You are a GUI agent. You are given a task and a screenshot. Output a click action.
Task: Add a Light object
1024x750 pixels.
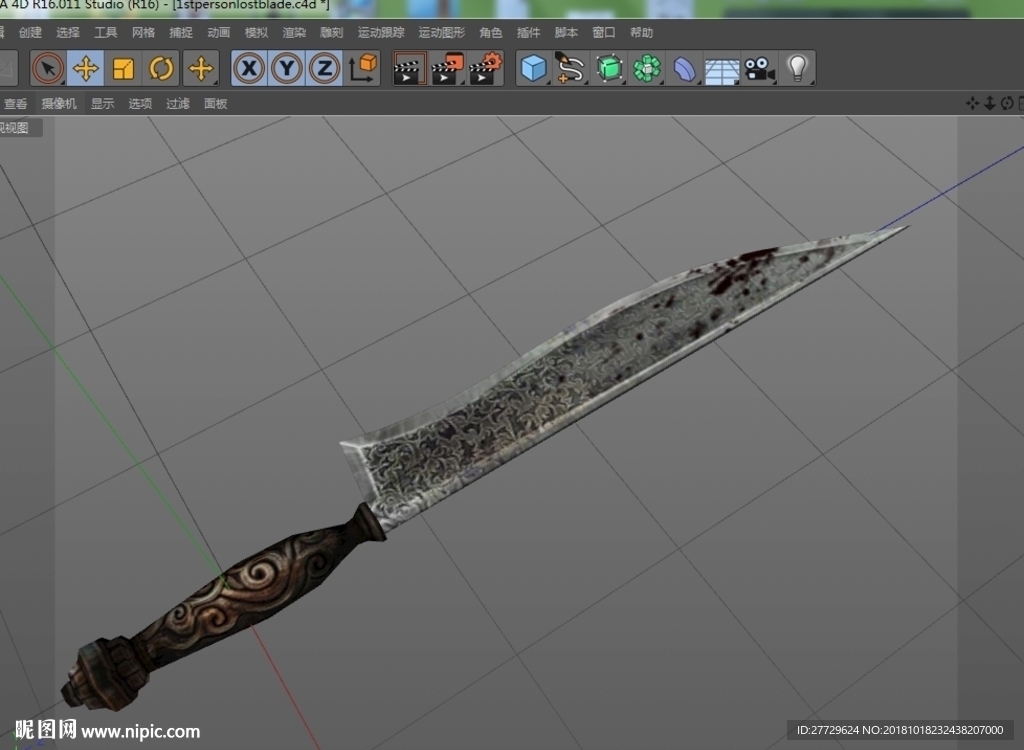[797, 68]
